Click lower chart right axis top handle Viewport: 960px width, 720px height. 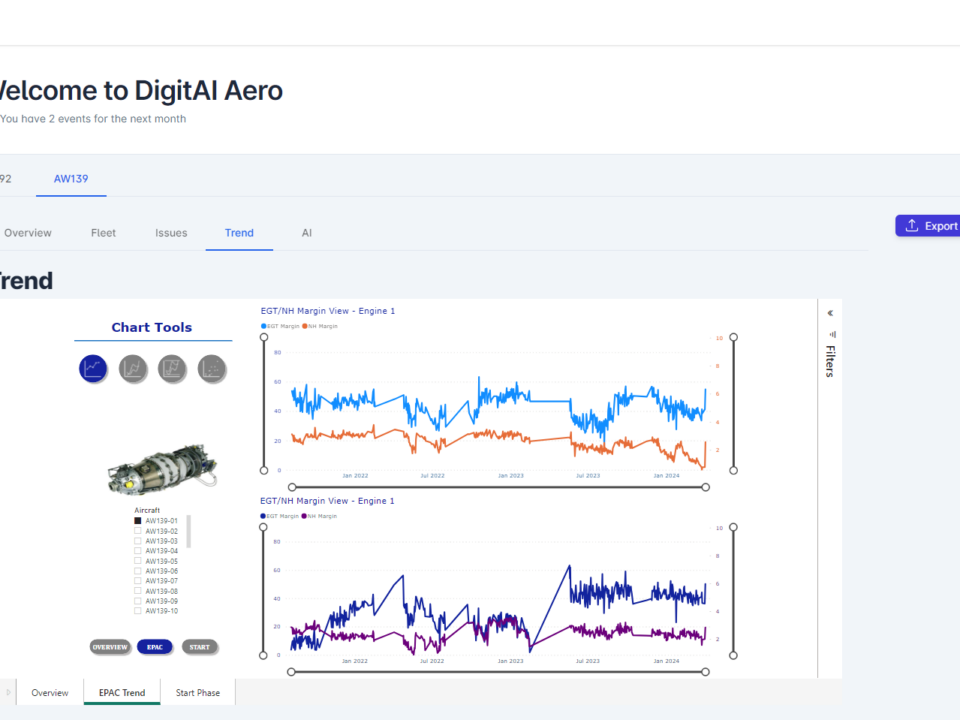tap(733, 527)
